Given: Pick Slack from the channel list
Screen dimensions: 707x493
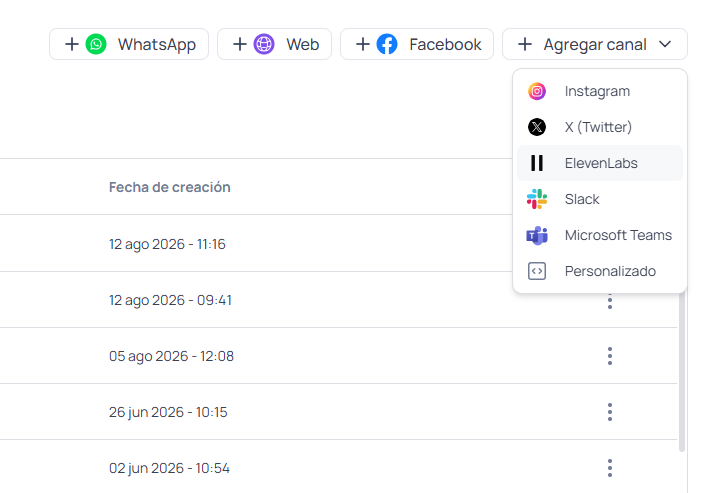Looking at the screenshot, I should [600, 199].
